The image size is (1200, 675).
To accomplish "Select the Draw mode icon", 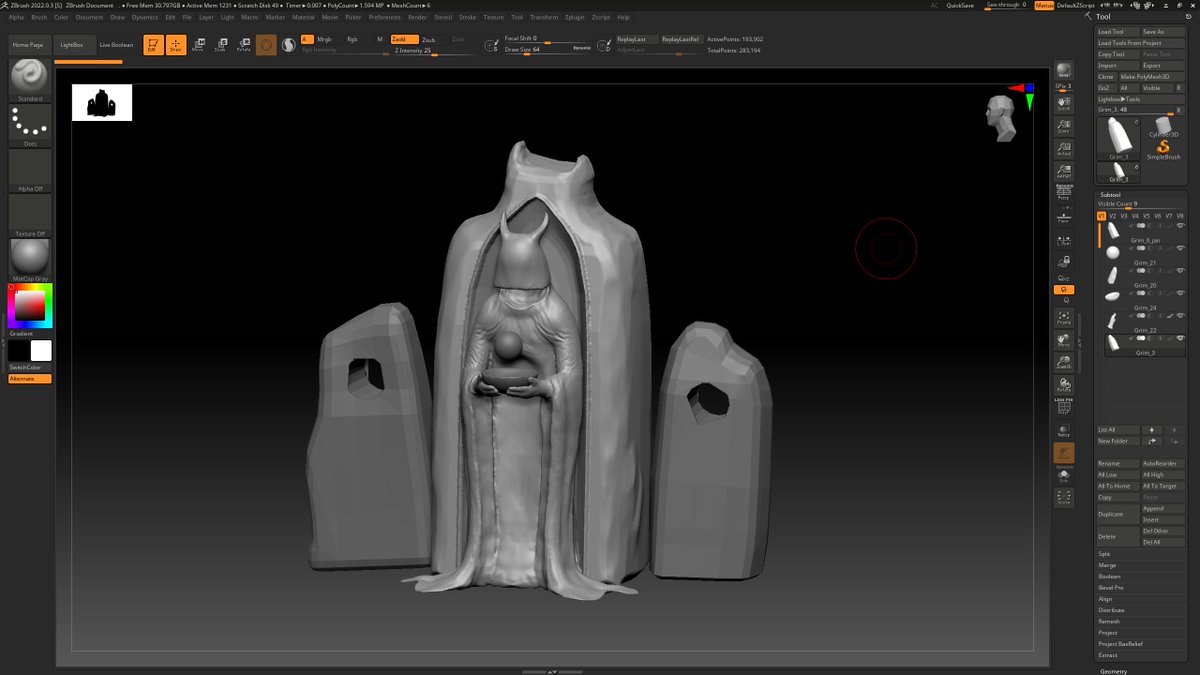I will tap(176, 45).
